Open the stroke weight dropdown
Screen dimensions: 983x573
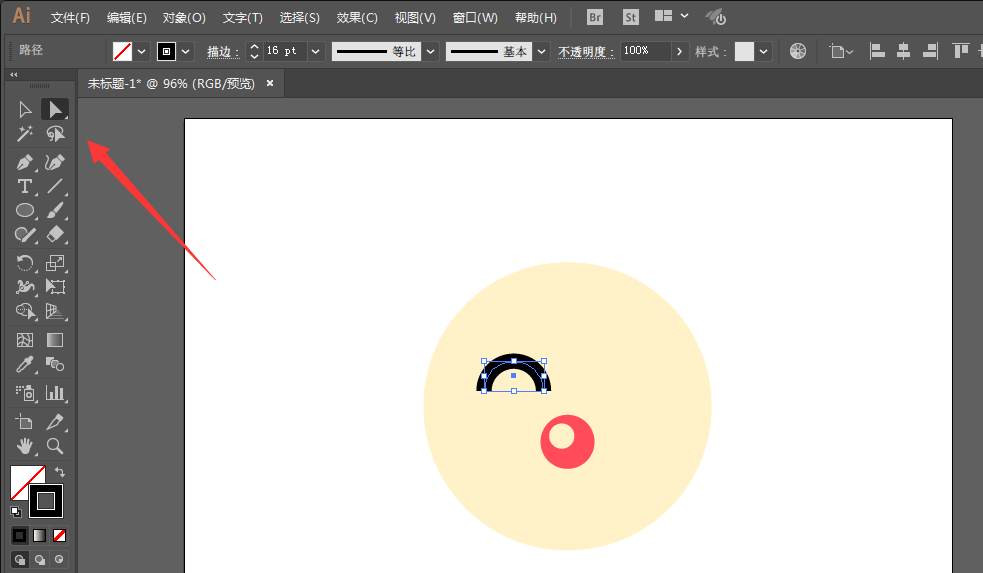316,51
